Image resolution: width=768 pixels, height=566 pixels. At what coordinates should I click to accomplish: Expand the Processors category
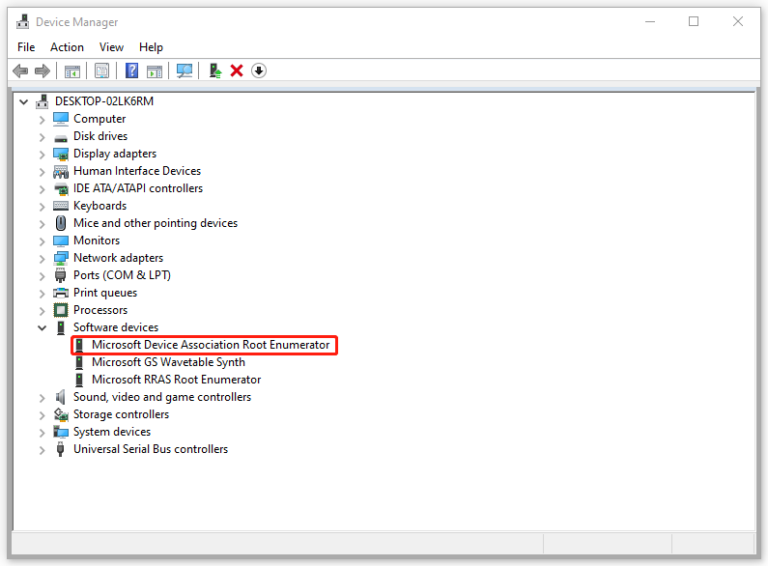click(x=42, y=311)
